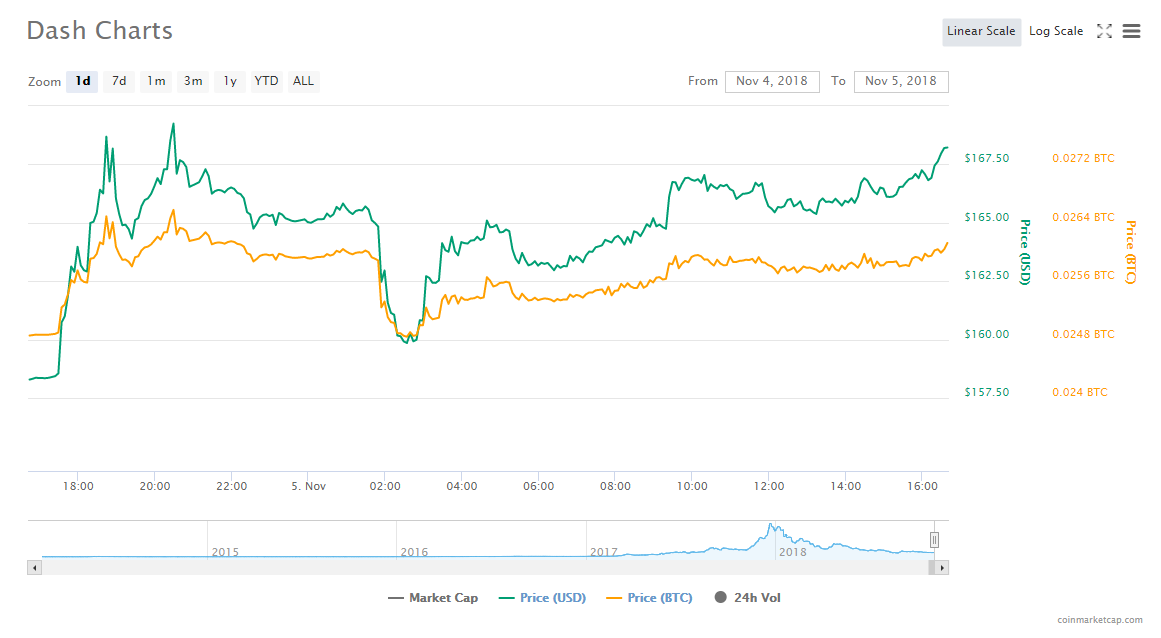Click the navigator right scroll arrow
1161x638 pixels.
point(941,568)
